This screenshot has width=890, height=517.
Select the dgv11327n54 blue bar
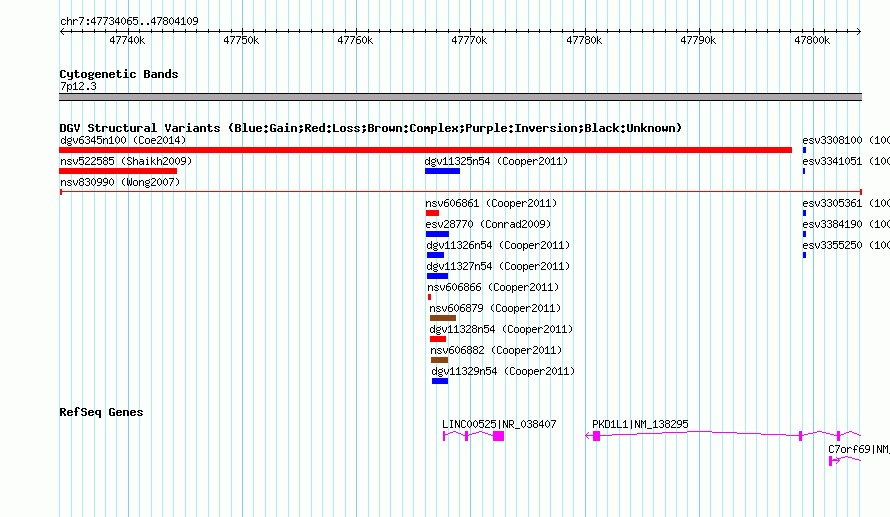coord(438,276)
